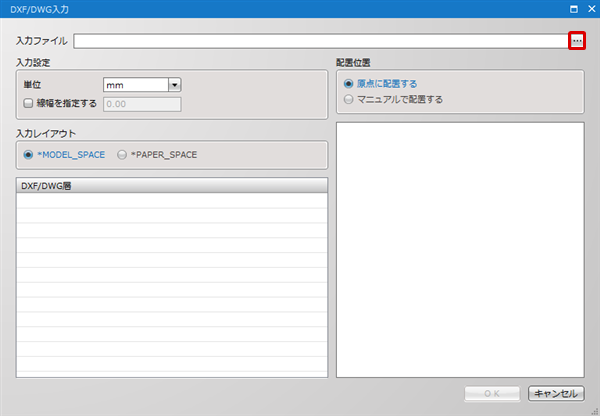Screen dimensions: 600x416
Task: Click the resize grip in the dialog corner
Action: point(593,409)
